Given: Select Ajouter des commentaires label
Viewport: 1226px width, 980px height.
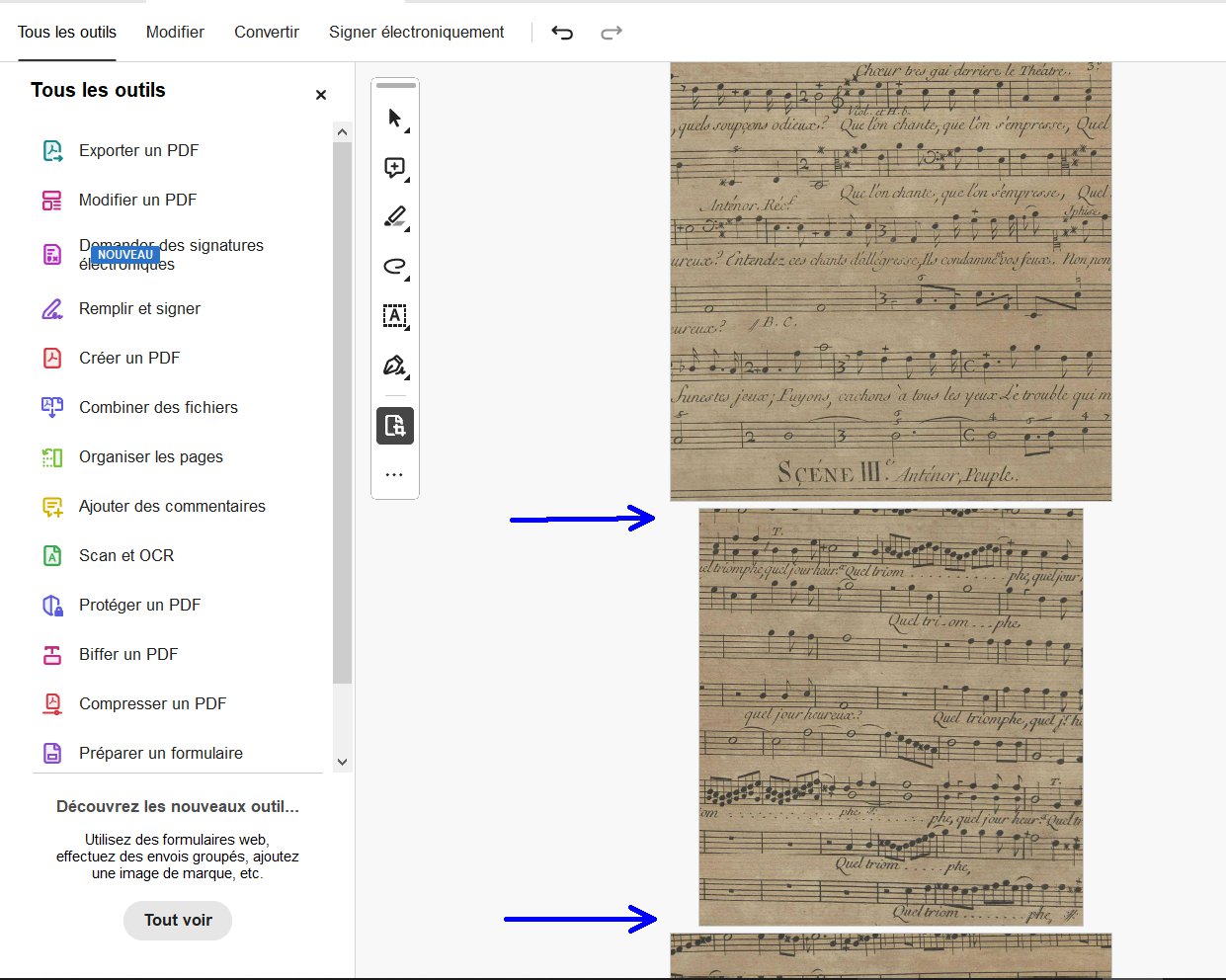Looking at the screenshot, I should (172, 506).
